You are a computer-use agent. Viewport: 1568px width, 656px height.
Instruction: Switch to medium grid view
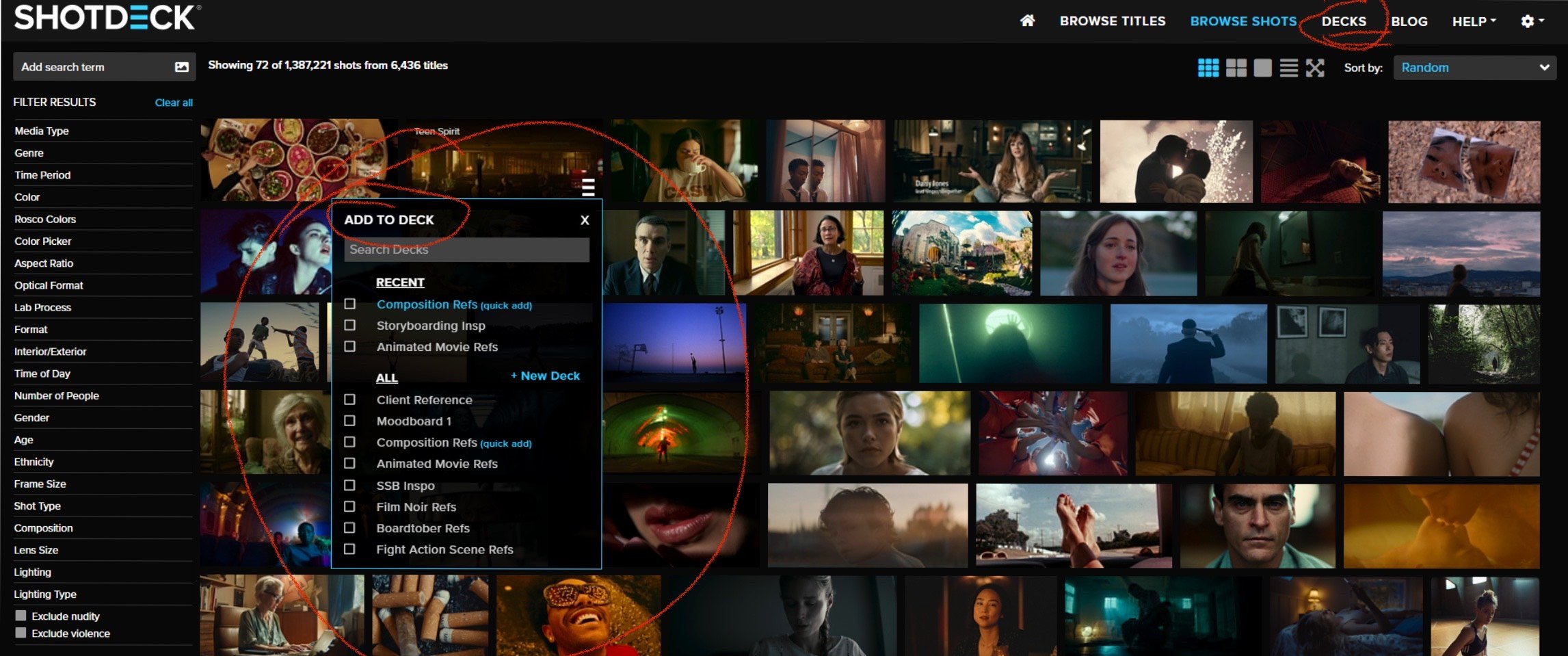1236,68
